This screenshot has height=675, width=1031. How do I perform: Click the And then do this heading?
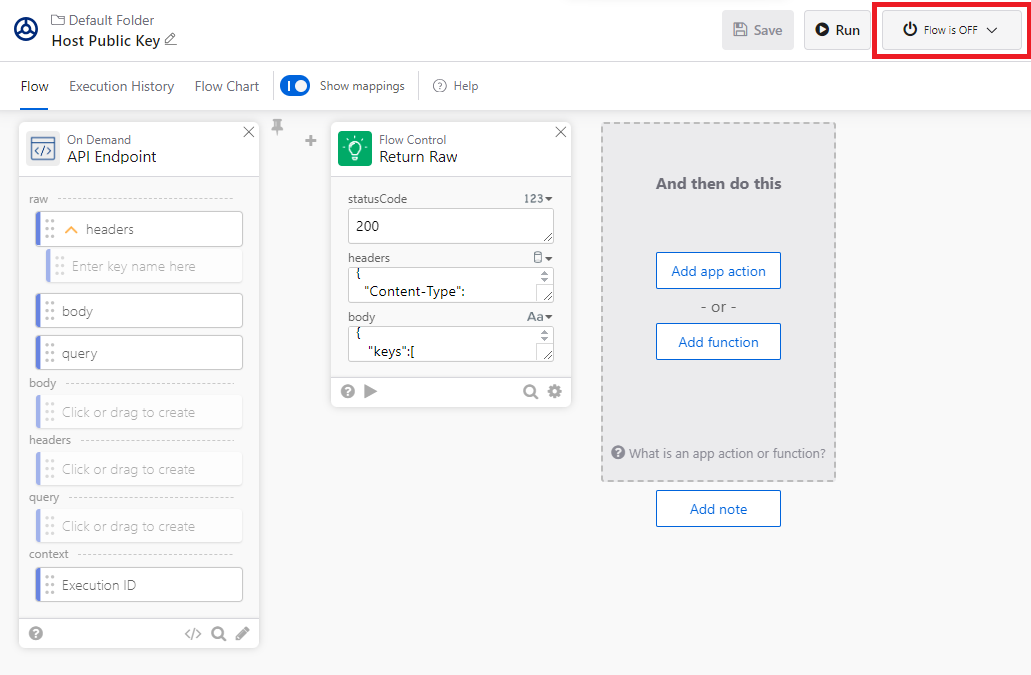(x=718, y=183)
